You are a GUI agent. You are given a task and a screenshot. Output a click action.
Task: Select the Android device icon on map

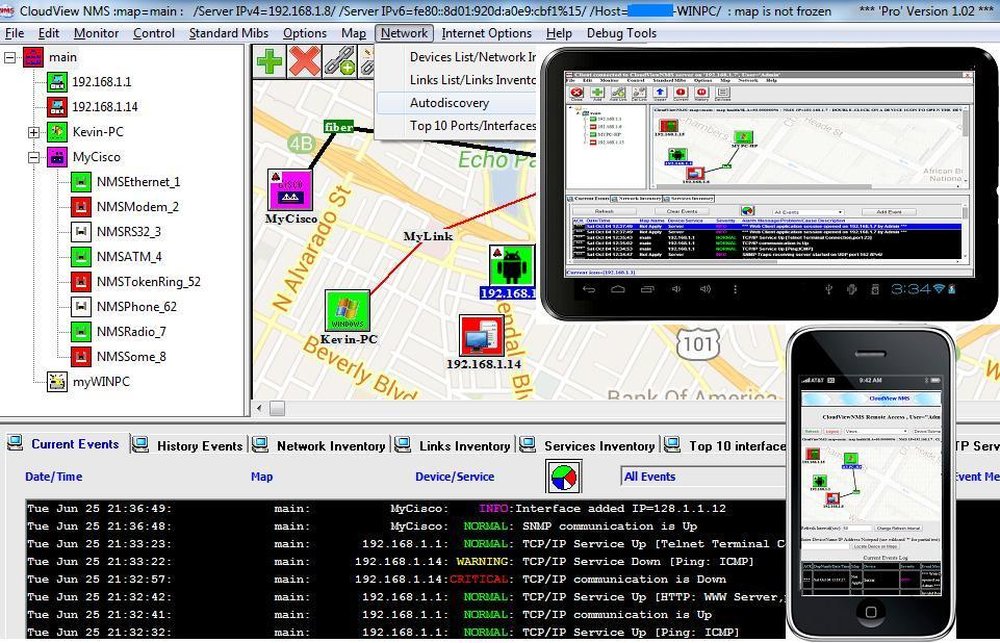click(511, 265)
